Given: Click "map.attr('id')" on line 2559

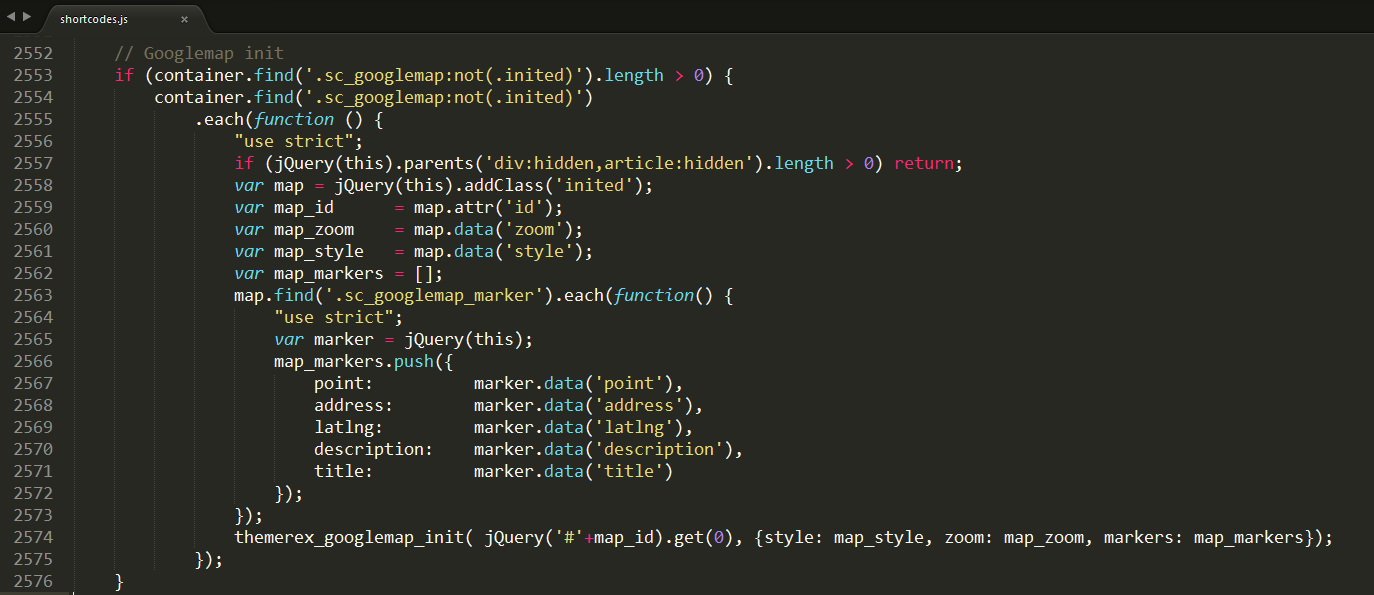Looking at the screenshot, I should 484,207.
